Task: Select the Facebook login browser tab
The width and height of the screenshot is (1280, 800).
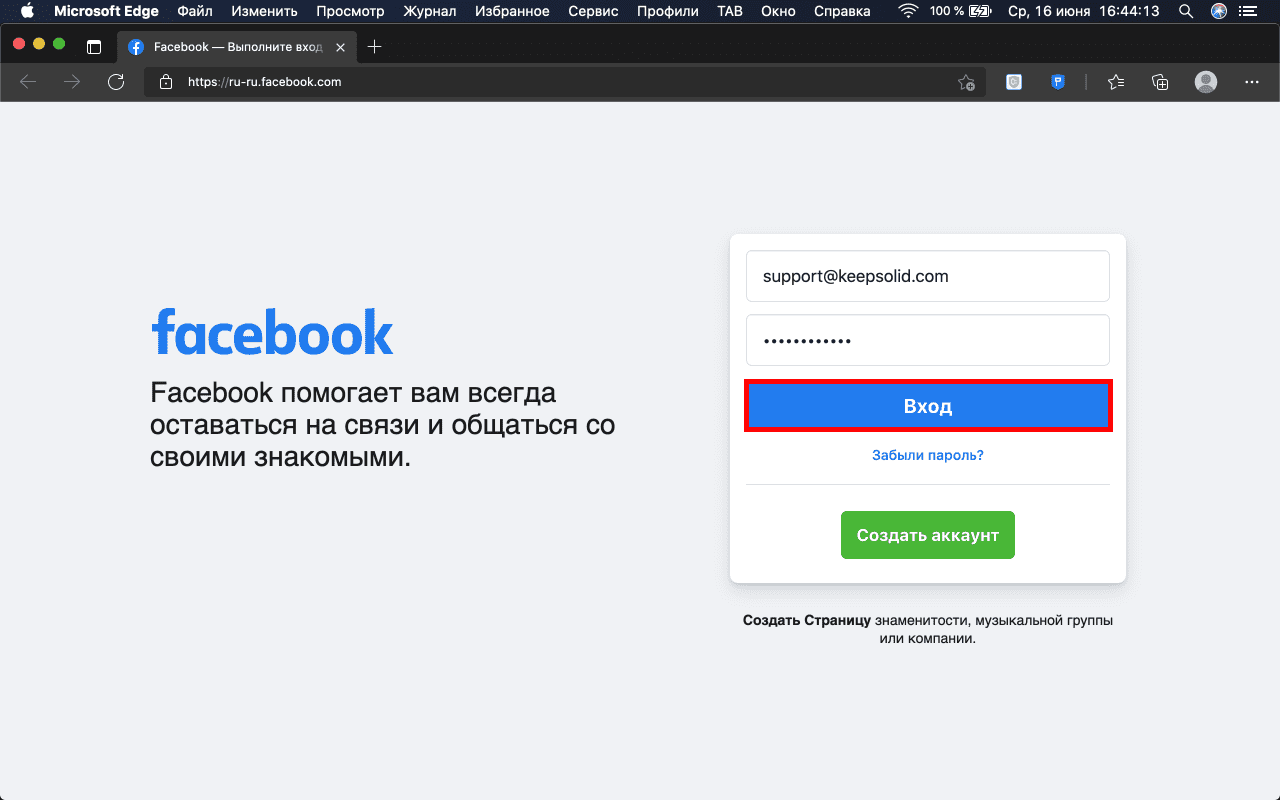Action: (x=230, y=47)
